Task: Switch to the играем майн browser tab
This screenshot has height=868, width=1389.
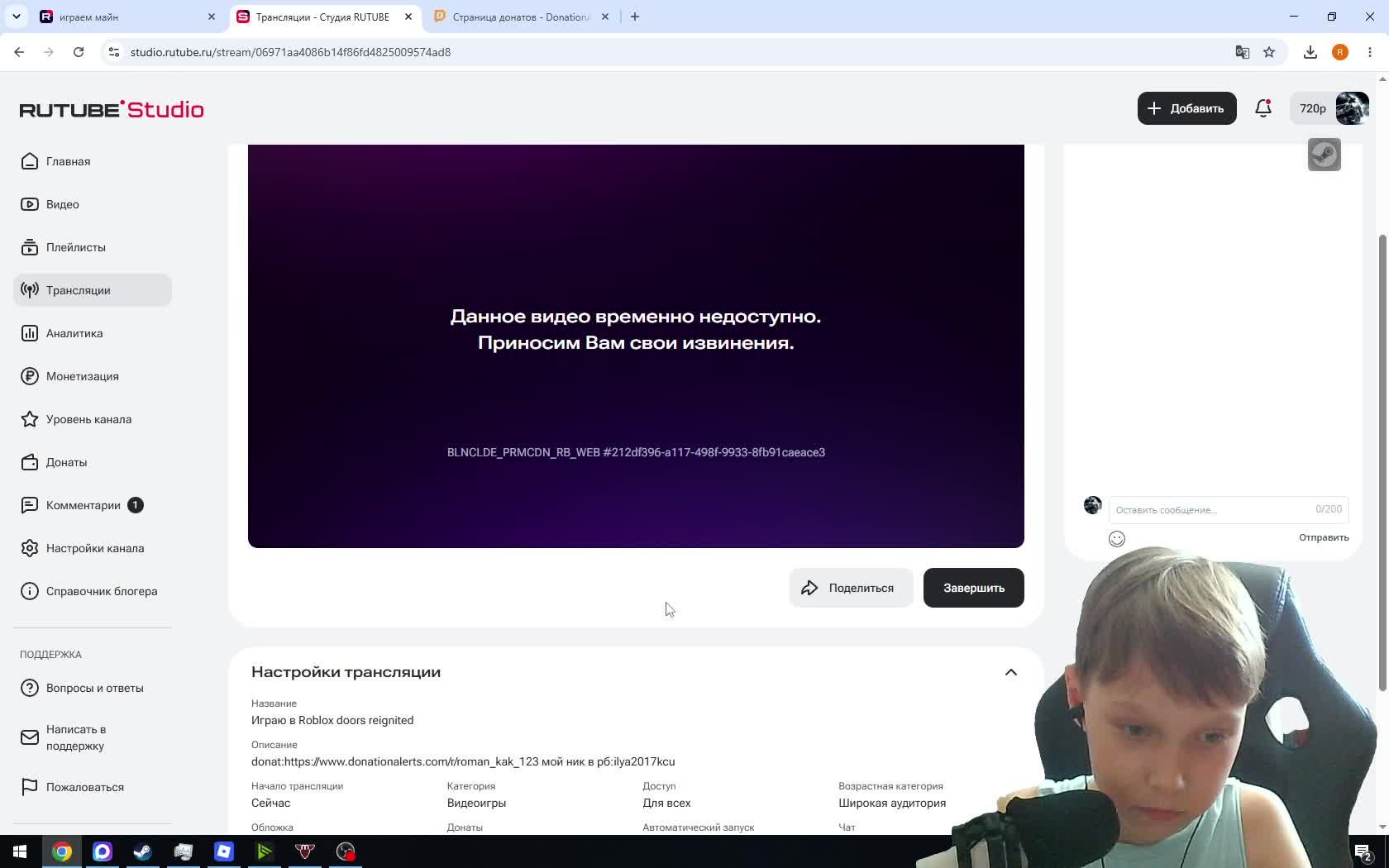Action: point(128,17)
